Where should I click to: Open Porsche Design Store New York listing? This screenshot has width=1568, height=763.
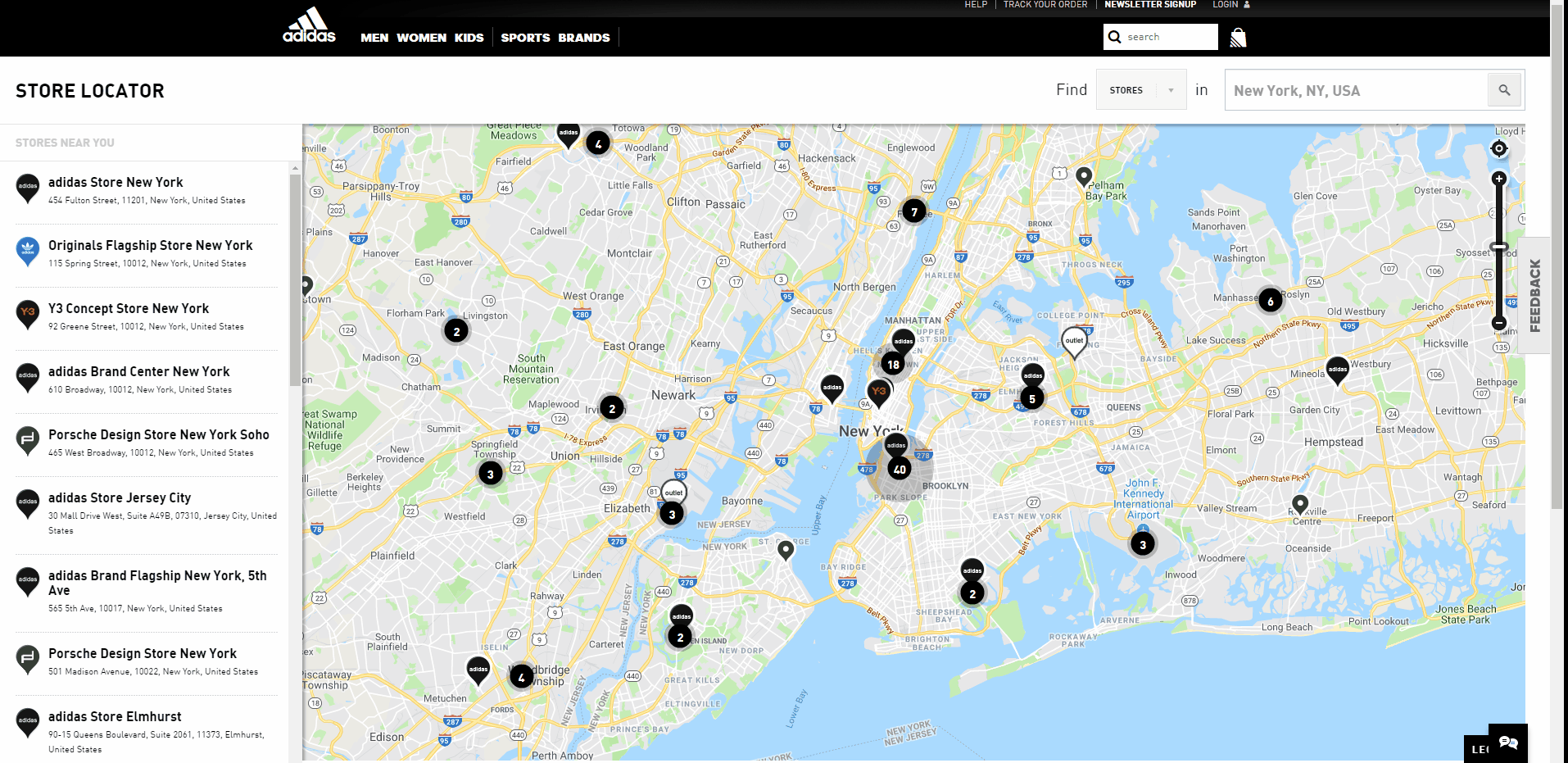[147, 662]
